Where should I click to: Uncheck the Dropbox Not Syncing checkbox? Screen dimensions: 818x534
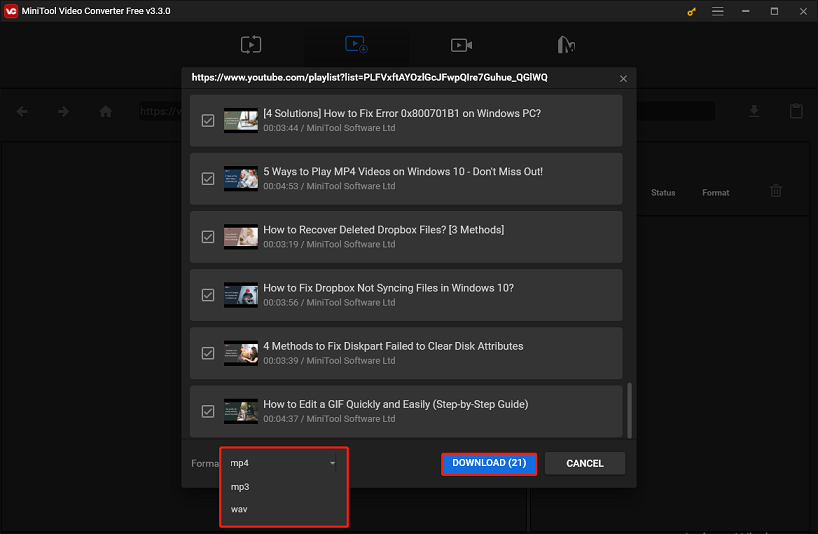pos(208,295)
